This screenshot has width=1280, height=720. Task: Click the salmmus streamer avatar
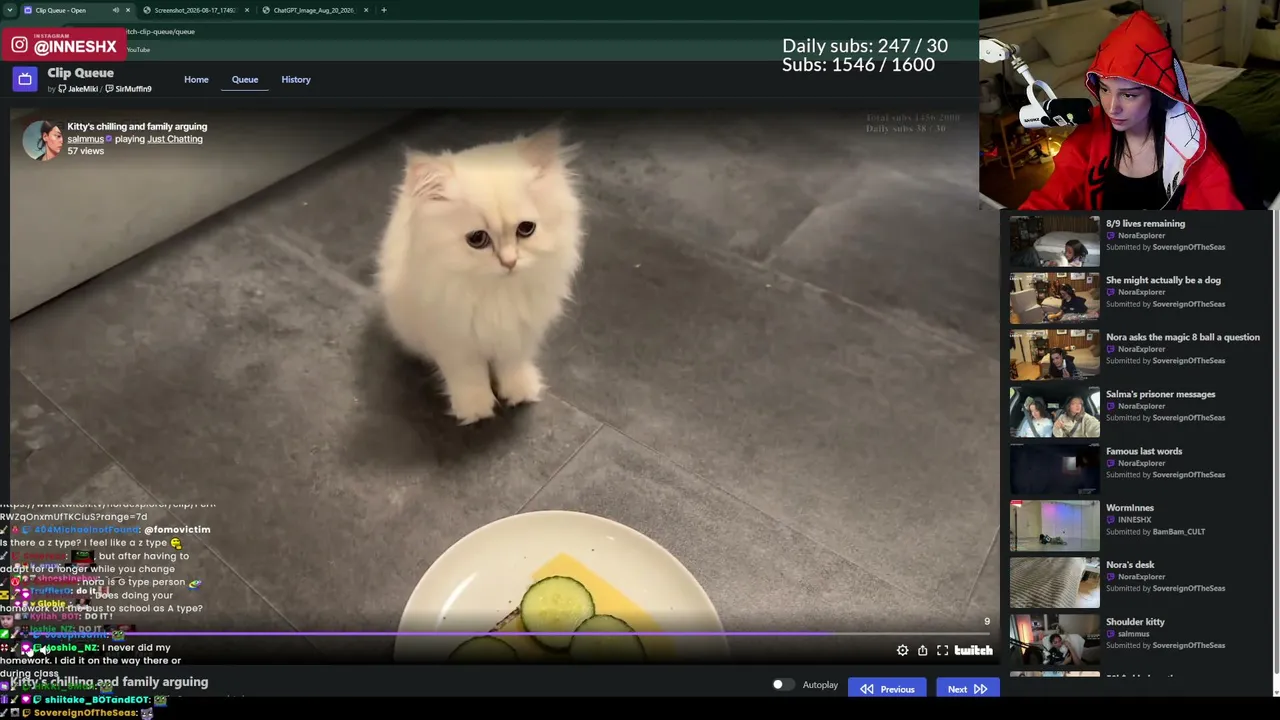coord(43,140)
